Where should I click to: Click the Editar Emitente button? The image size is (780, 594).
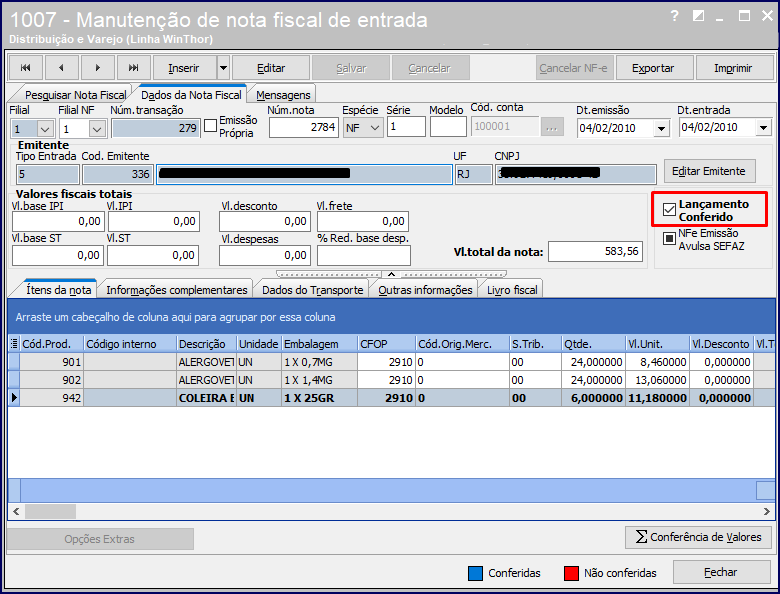(709, 171)
